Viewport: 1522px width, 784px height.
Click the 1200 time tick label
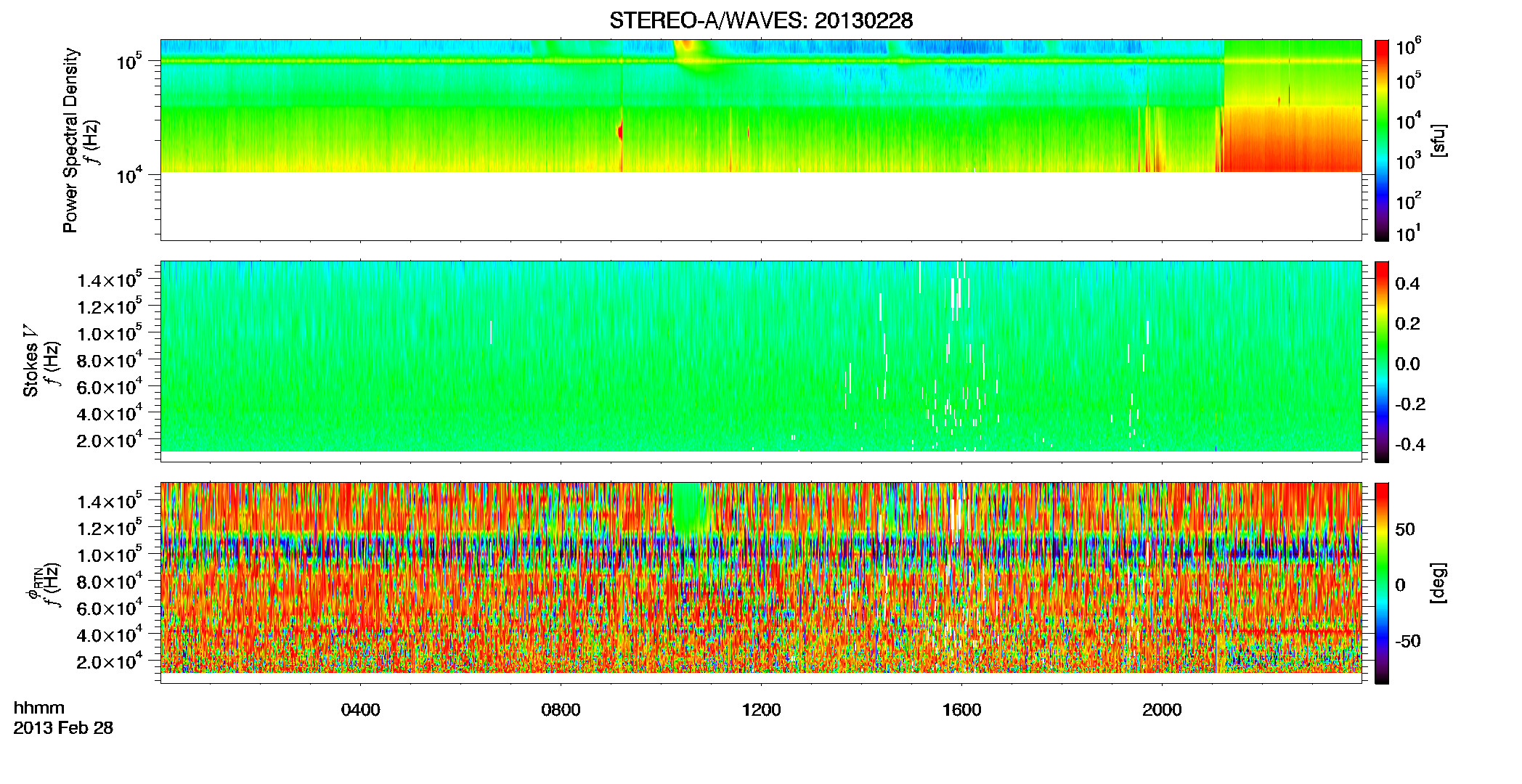[x=761, y=710]
